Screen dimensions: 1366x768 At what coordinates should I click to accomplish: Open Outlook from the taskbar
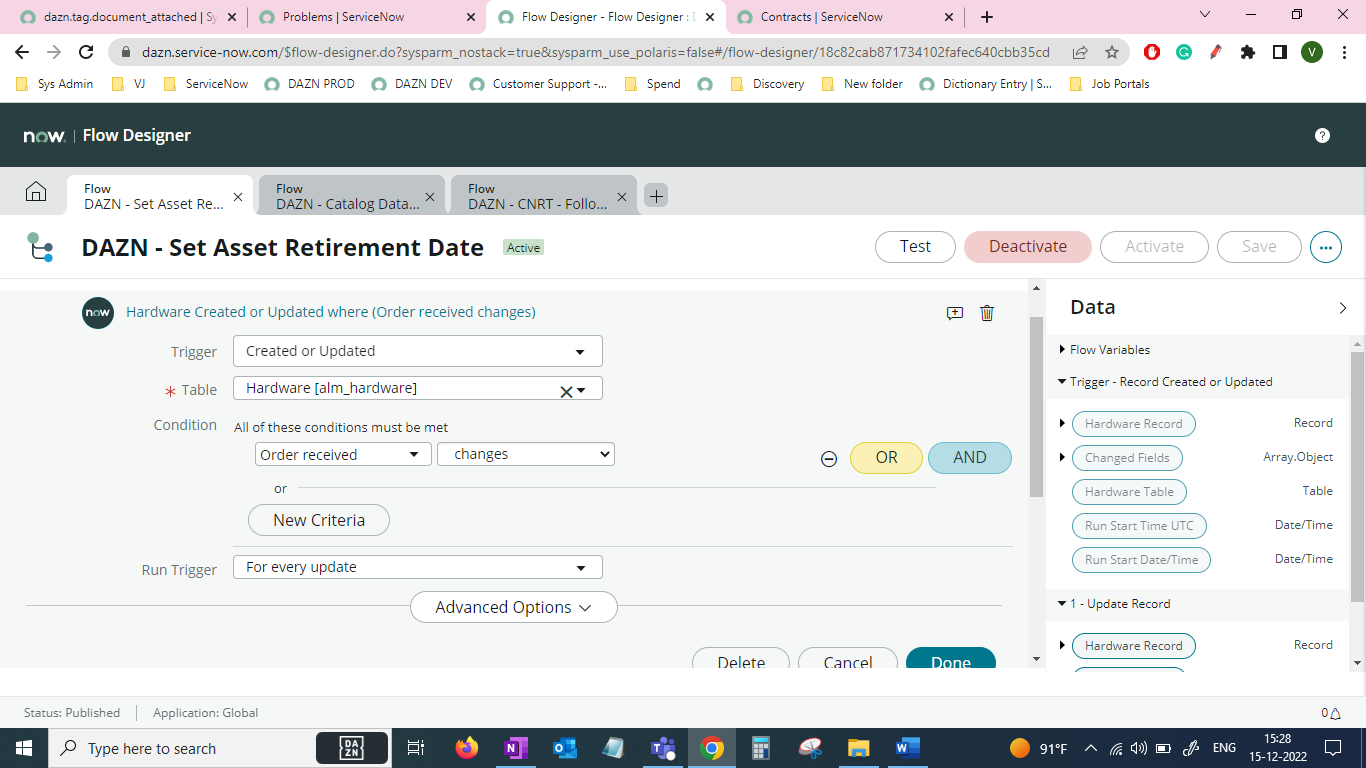pyautogui.click(x=565, y=748)
